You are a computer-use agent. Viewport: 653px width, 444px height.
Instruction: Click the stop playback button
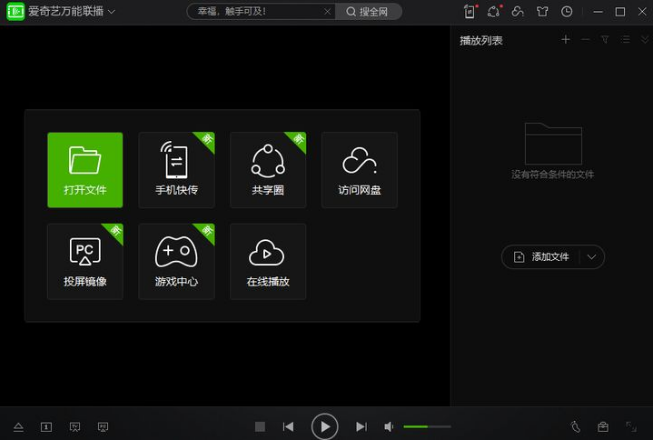tap(260, 427)
